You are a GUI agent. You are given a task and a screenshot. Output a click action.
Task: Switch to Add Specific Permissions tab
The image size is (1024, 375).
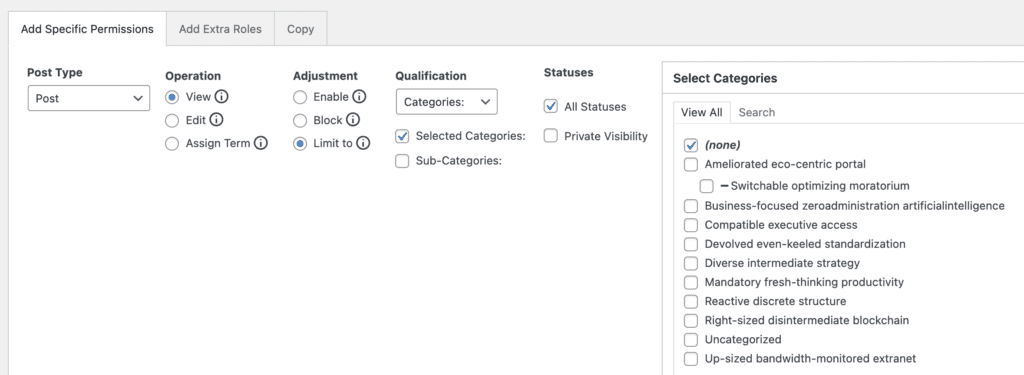pyautogui.click(x=88, y=29)
